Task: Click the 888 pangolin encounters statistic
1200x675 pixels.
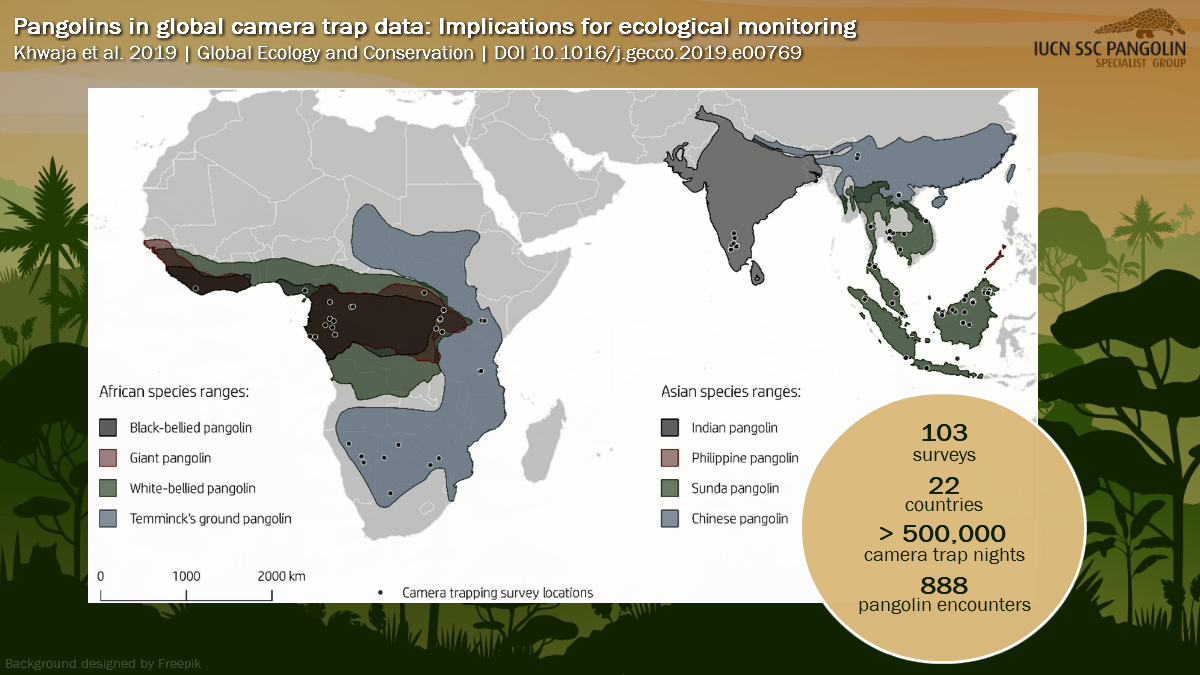Action: click(944, 595)
